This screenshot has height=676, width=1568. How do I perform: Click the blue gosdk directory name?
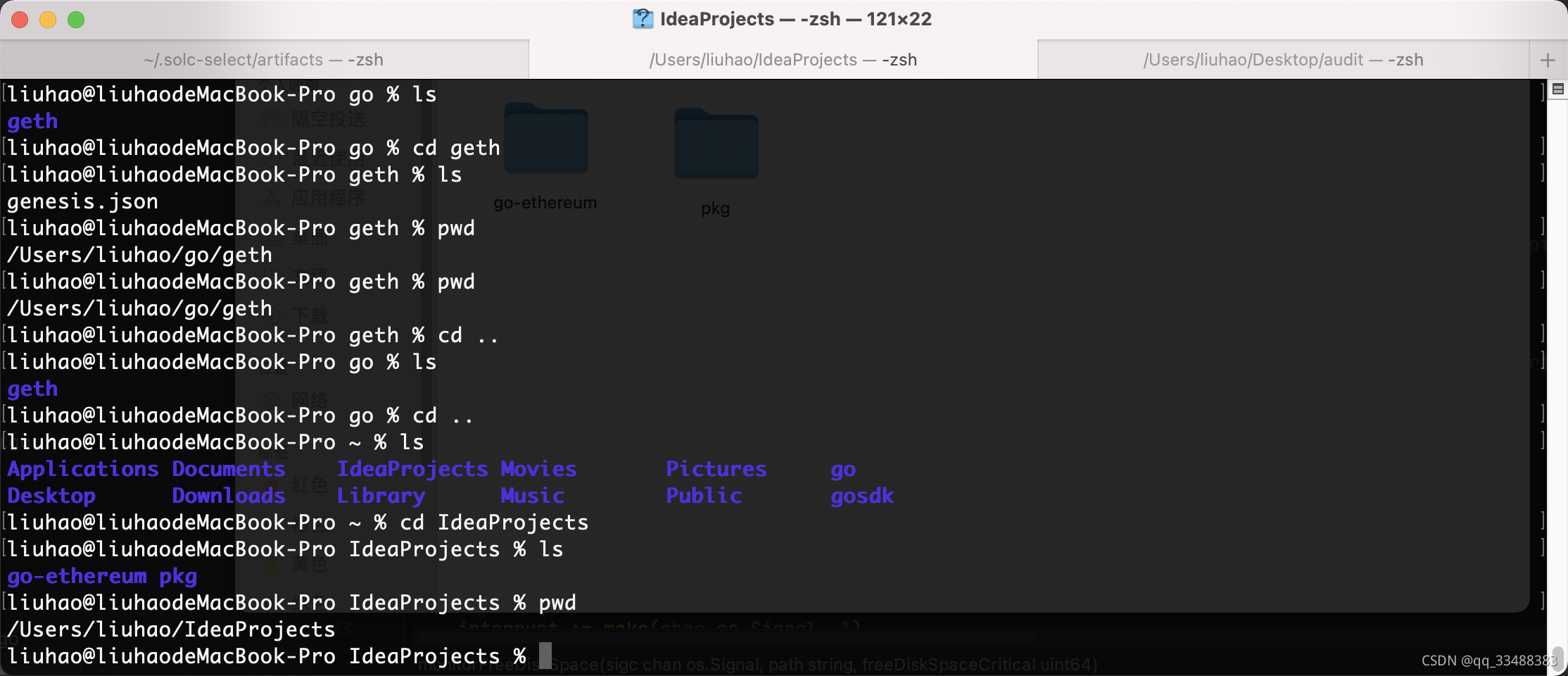[862, 496]
